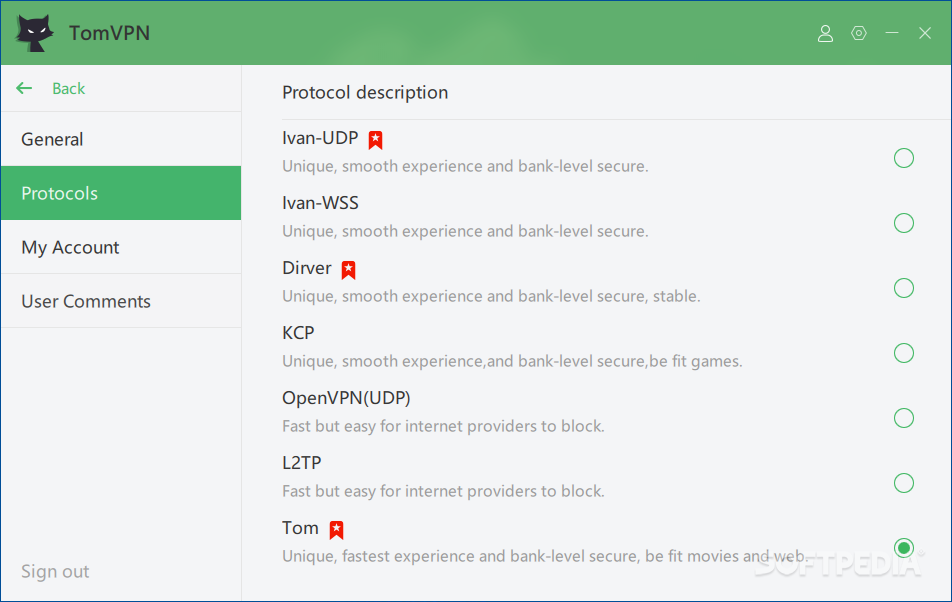Click the OpenVPN(UDP) protocol name

click(x=346, y=398)
